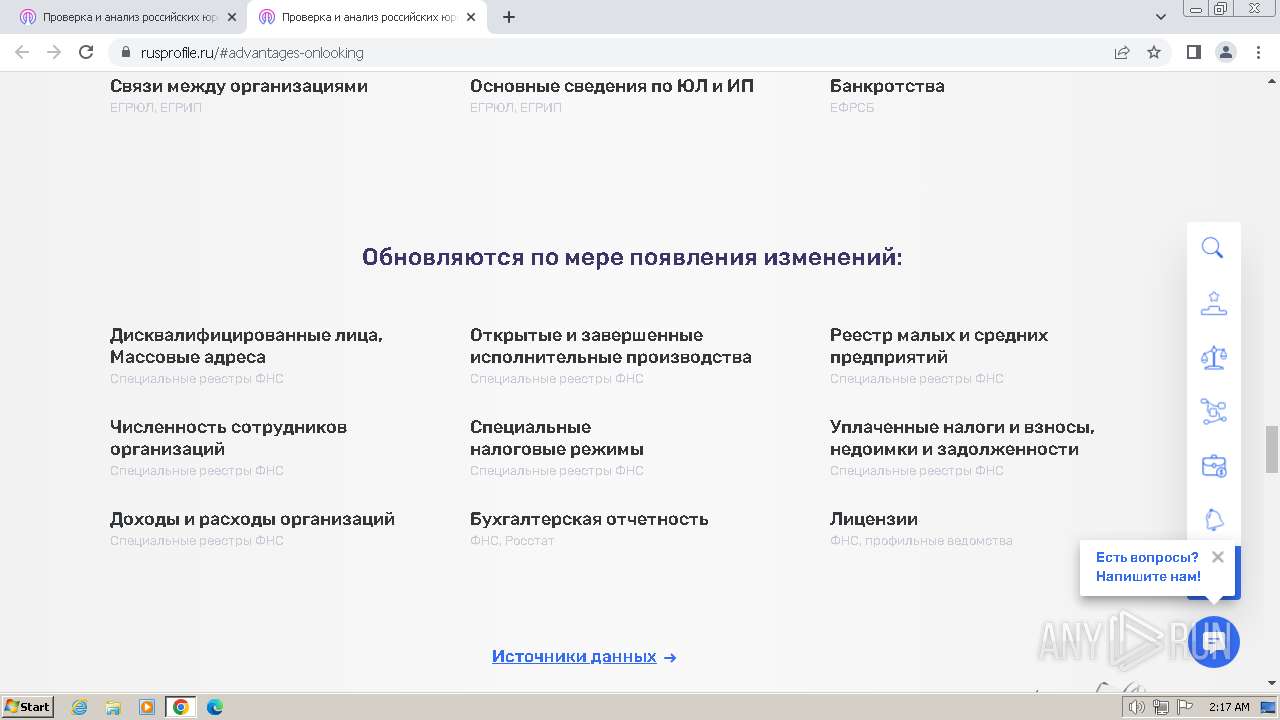Open the Windows Start menu
Viewport: 1280px width, 720px height.
(x=28, y=707)
